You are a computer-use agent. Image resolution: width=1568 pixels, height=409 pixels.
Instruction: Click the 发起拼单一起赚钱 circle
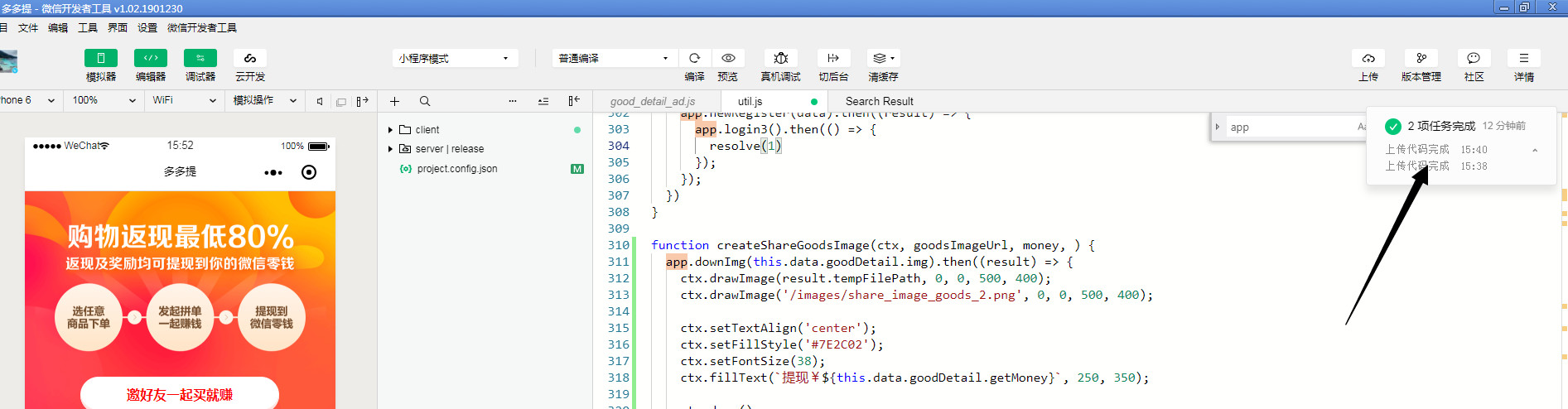tap(180, 318)
